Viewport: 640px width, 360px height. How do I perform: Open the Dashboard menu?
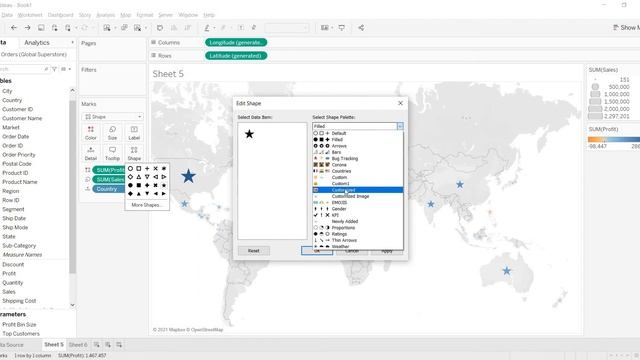60,15
